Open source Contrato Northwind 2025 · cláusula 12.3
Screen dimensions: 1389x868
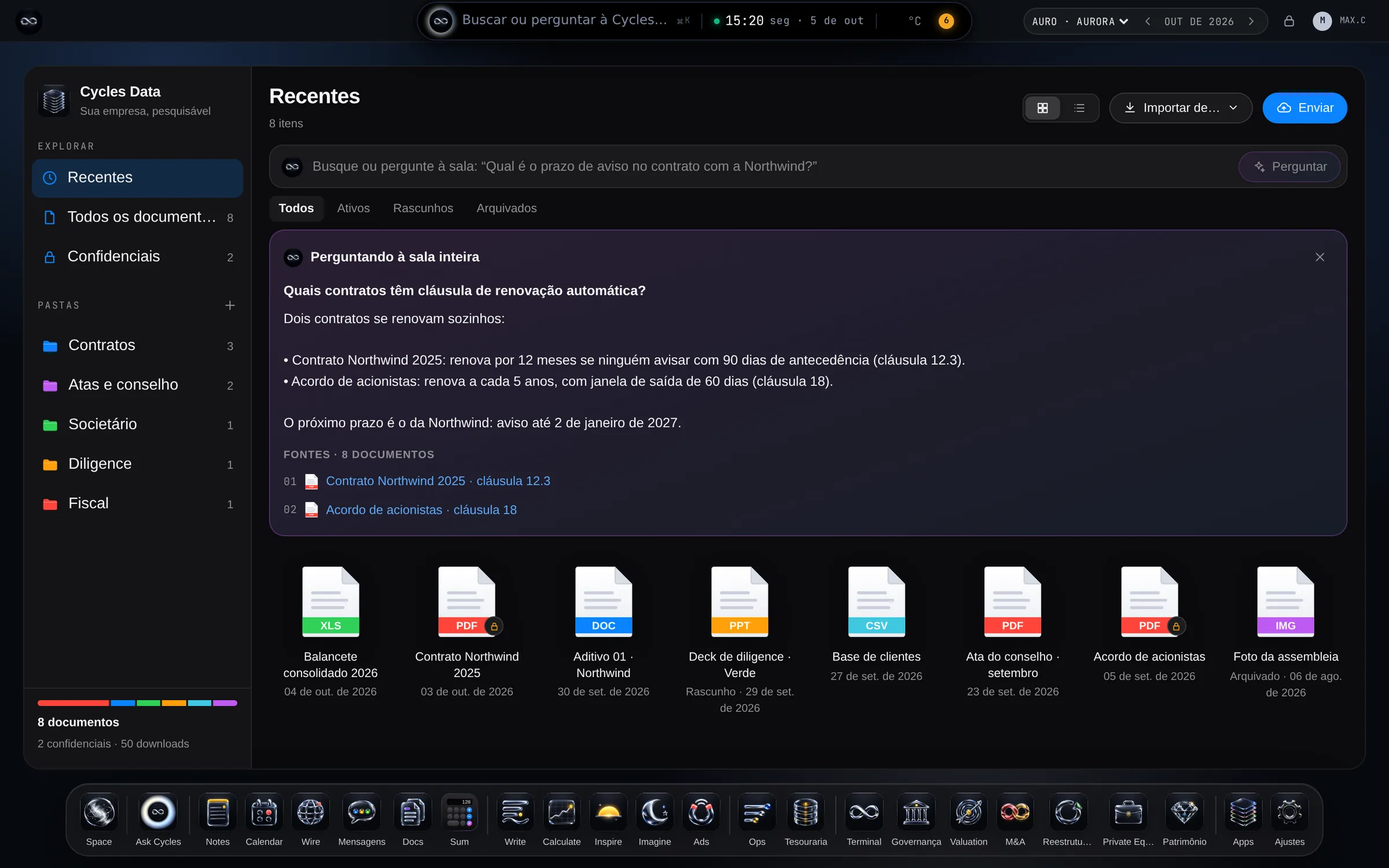tap(438, 481)
